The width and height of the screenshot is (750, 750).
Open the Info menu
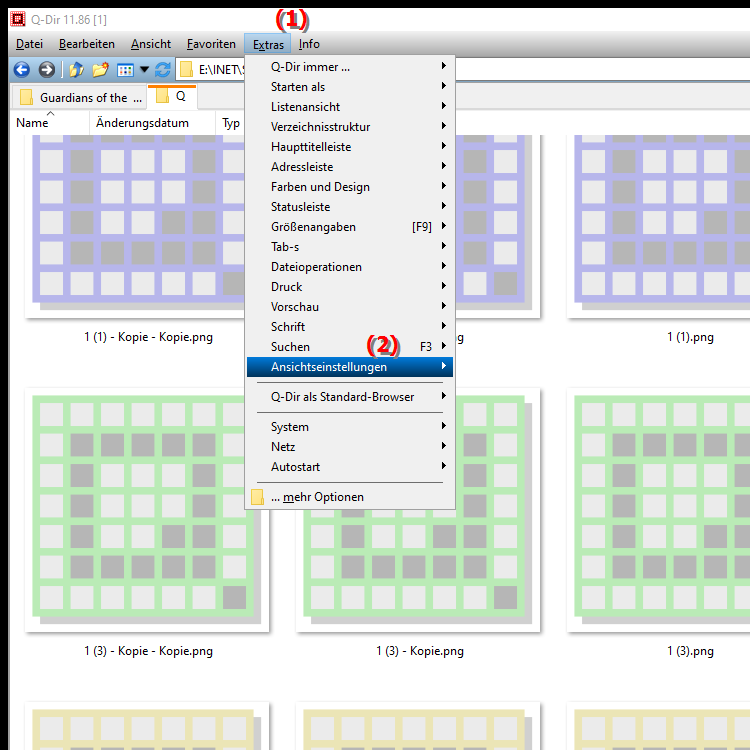(x=309, y=44)
